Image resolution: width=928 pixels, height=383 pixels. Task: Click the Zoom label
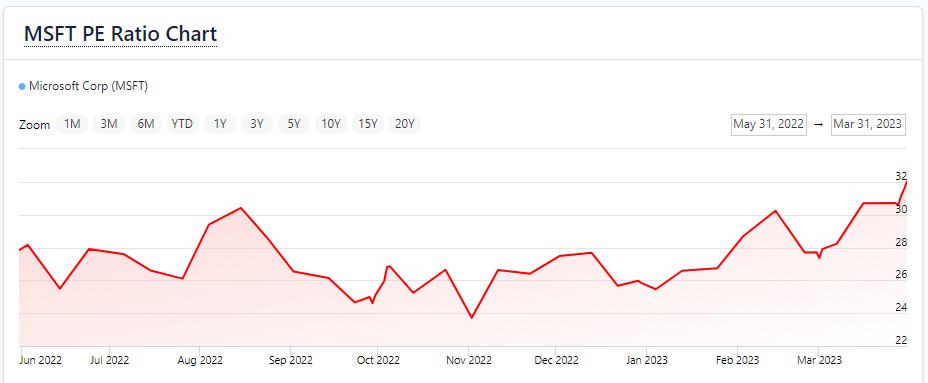point(34,125)
